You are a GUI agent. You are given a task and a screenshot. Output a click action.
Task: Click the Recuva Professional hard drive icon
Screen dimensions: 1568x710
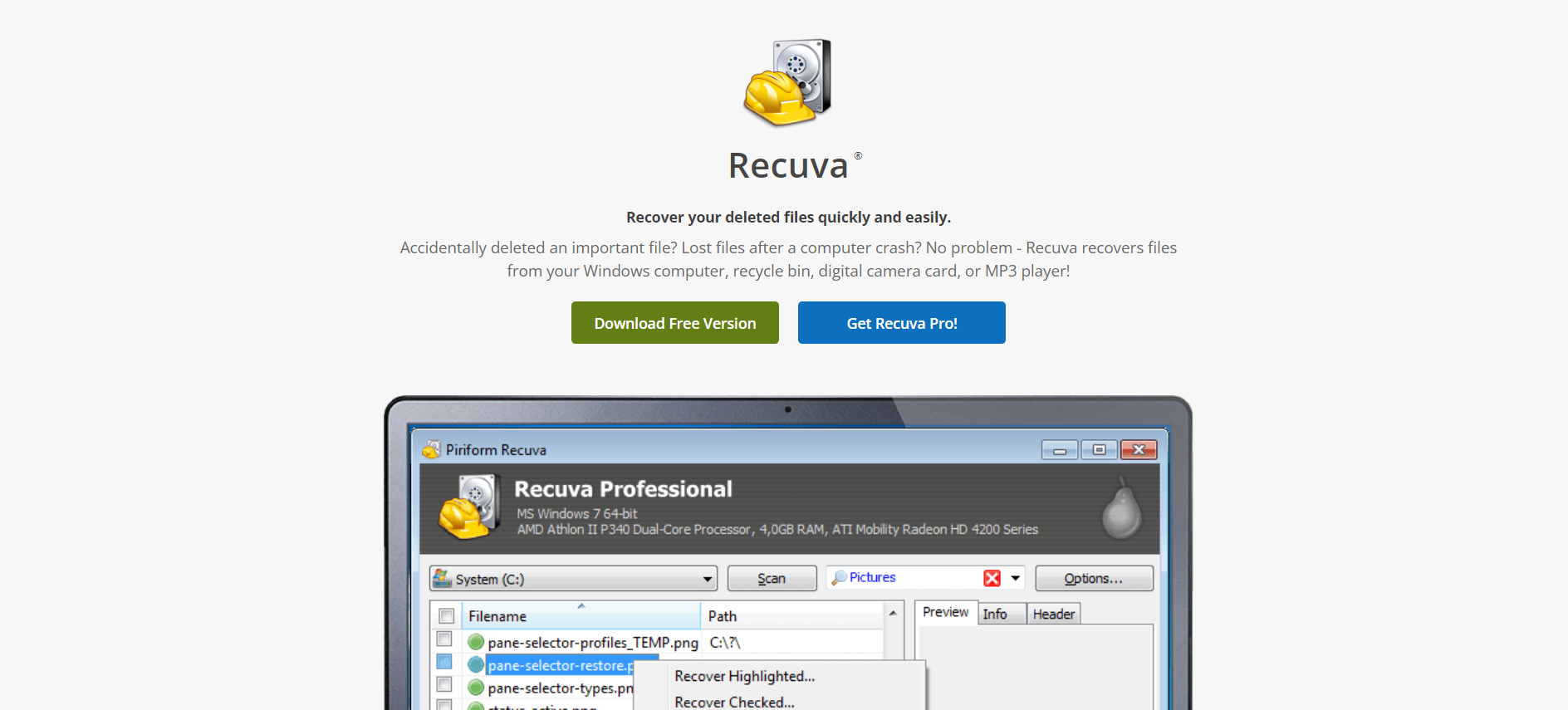pos(469,507)
